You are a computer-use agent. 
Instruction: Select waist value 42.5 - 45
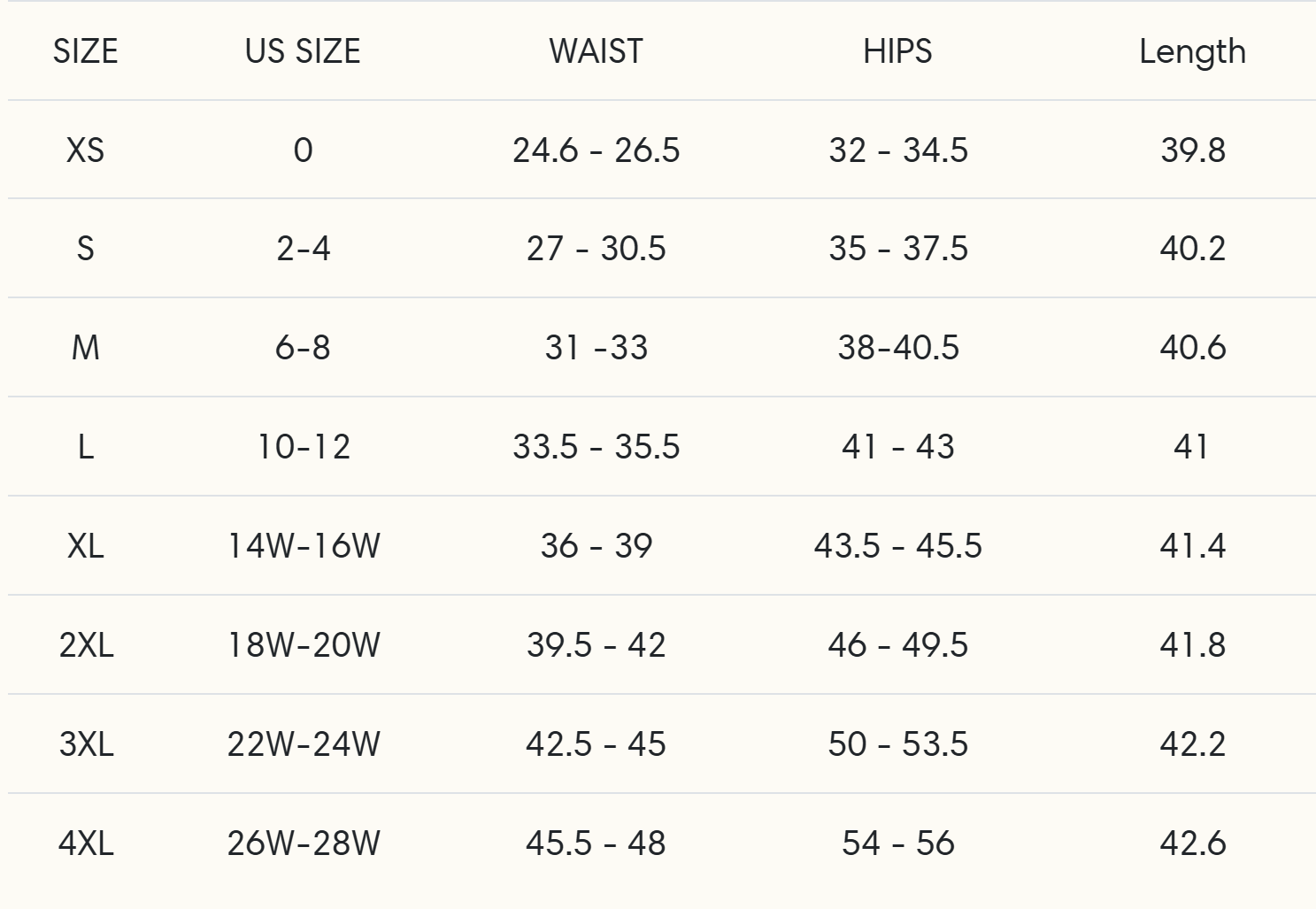(x=596, y=744)
